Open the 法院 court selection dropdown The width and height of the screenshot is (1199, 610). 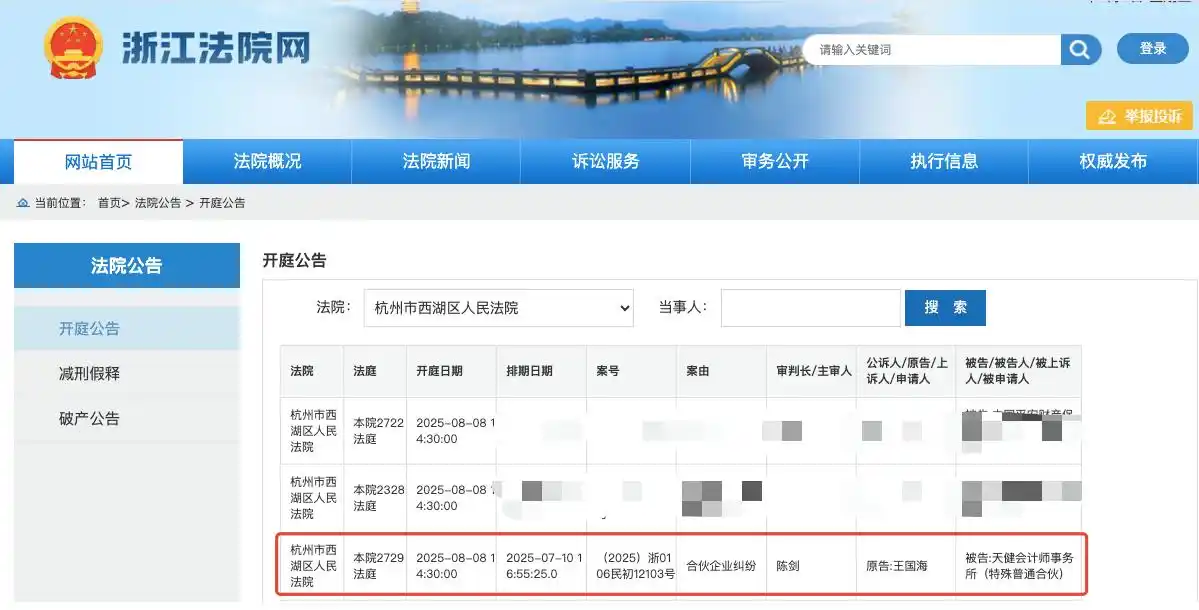[498, 308]
